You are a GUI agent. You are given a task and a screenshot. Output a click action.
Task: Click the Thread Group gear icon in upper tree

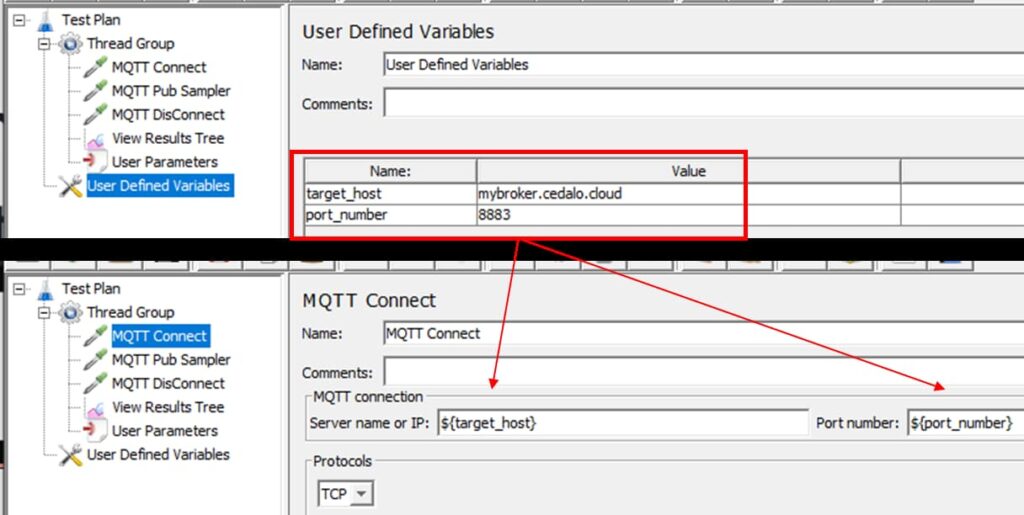(x=70, y=44)
